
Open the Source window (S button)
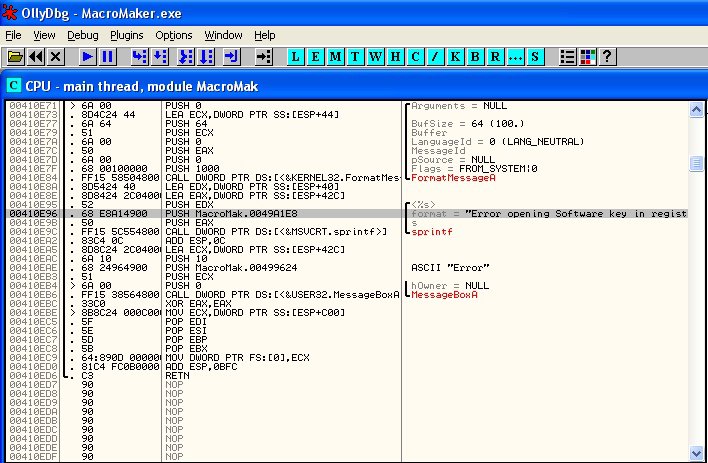[x=535, y=57]
